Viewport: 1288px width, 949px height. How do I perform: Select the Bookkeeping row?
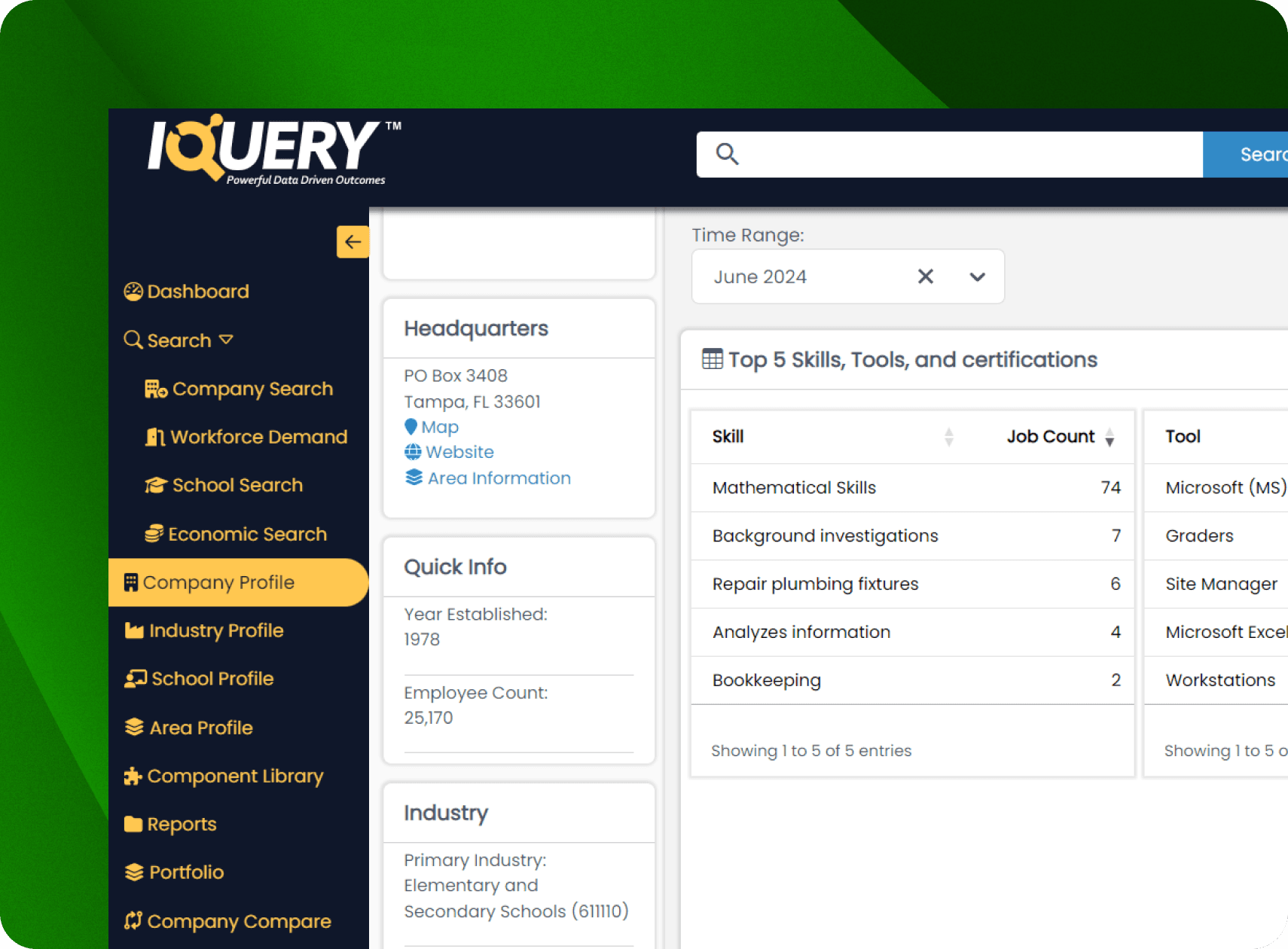913,681
